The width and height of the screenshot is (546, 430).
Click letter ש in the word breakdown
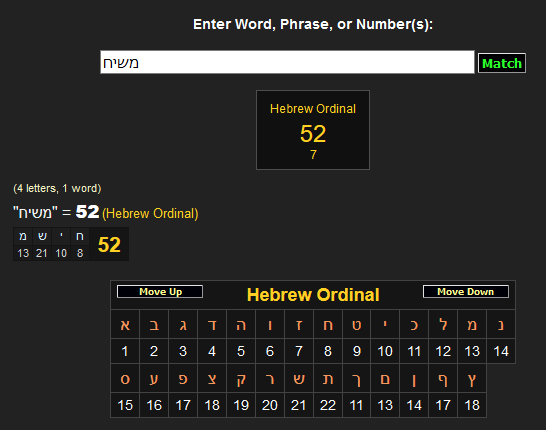tap(42, 236)
